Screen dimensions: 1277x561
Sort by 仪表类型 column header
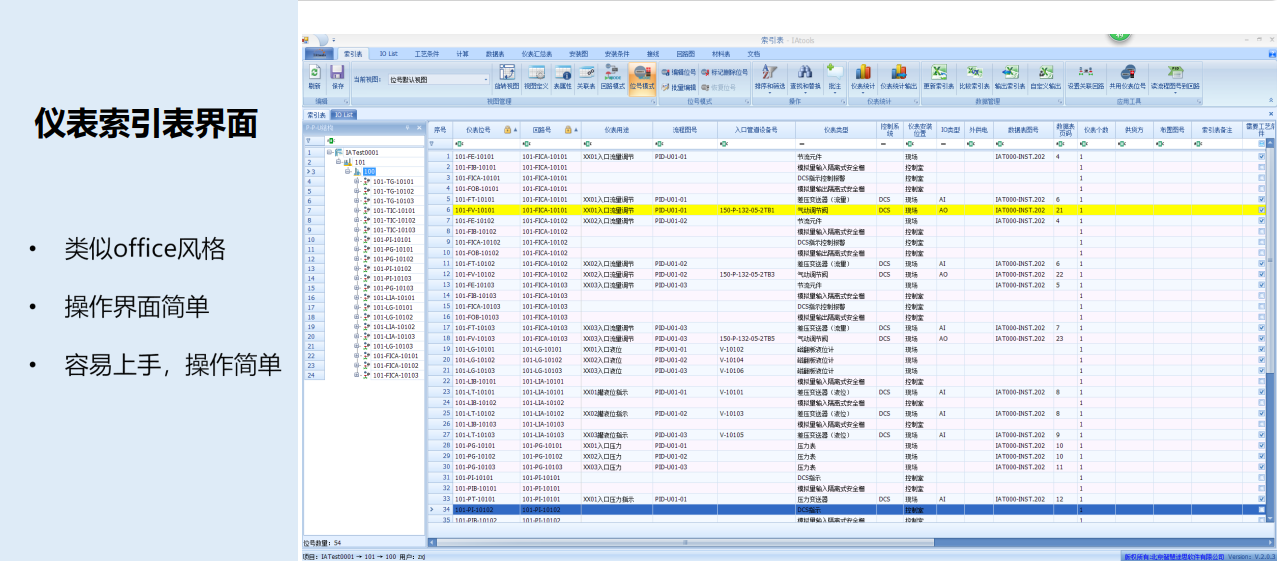tap(835, 130)
